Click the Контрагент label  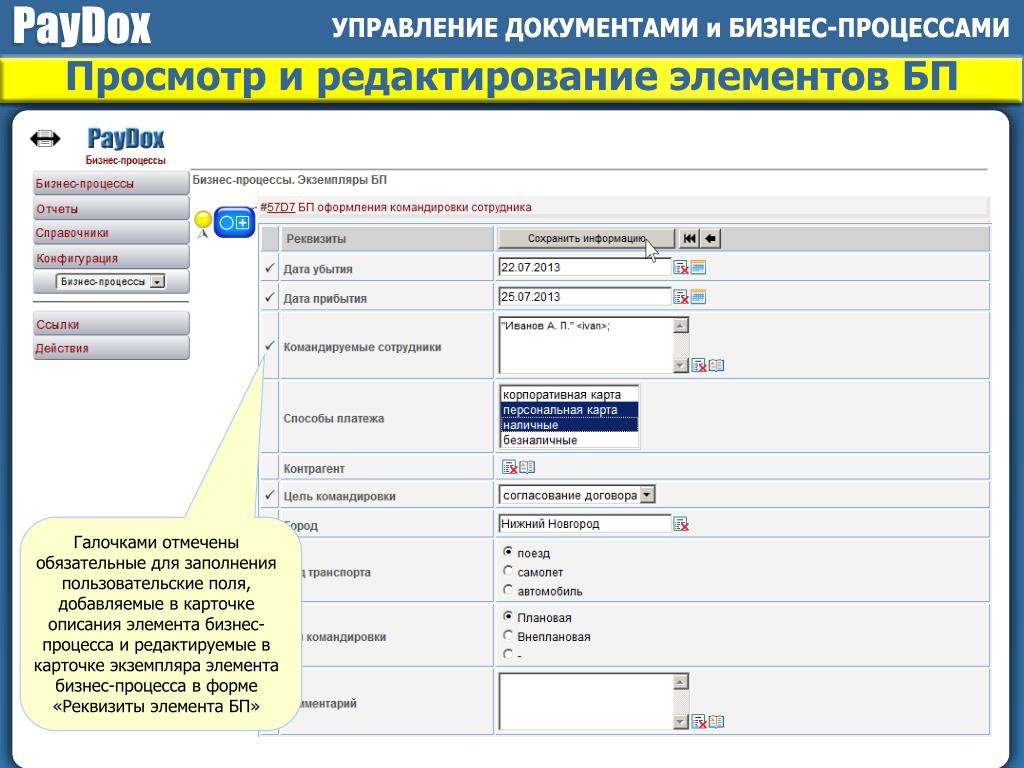point(314,468)
